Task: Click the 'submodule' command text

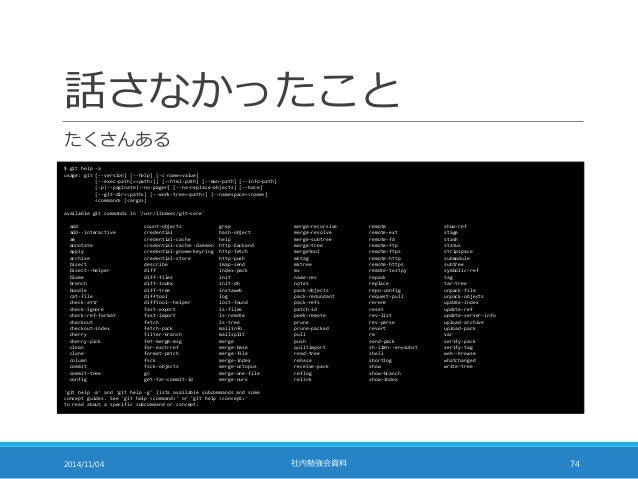Action: pos(457,258)
